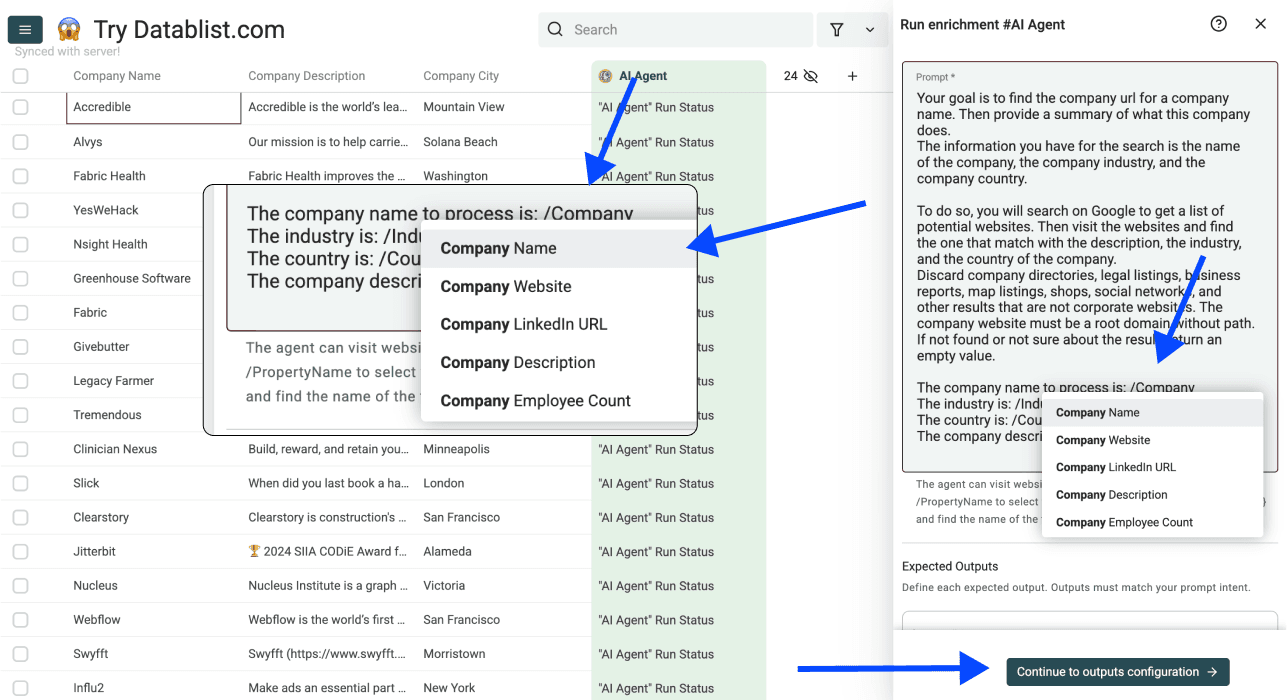Screen dimensions: 1287x700
Task: Open the hamburger menu top left
Action: tap(25, 29)
